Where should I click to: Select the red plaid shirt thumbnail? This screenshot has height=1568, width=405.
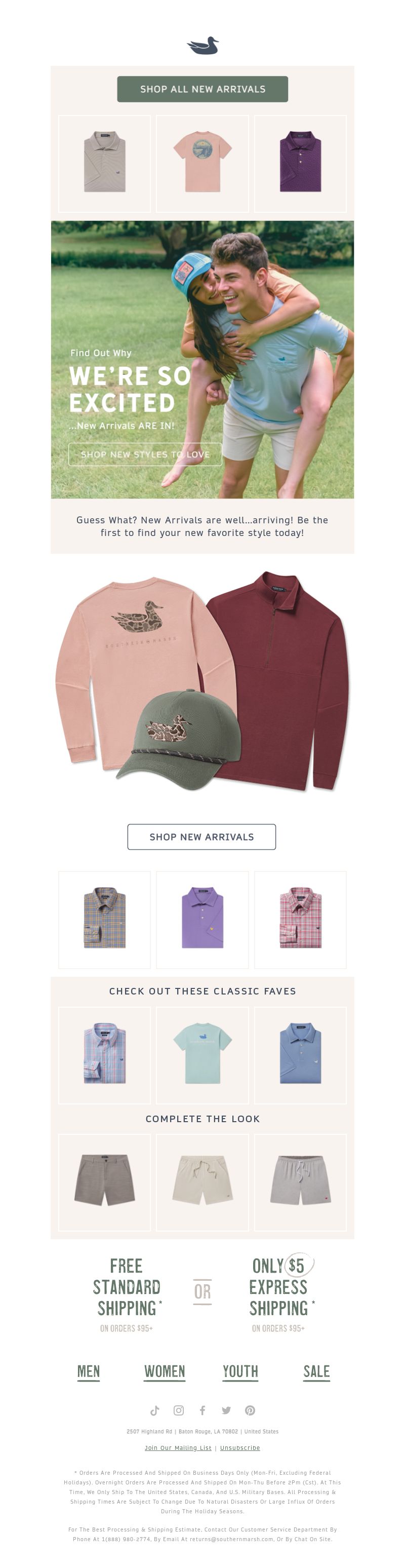coord(300,919)
